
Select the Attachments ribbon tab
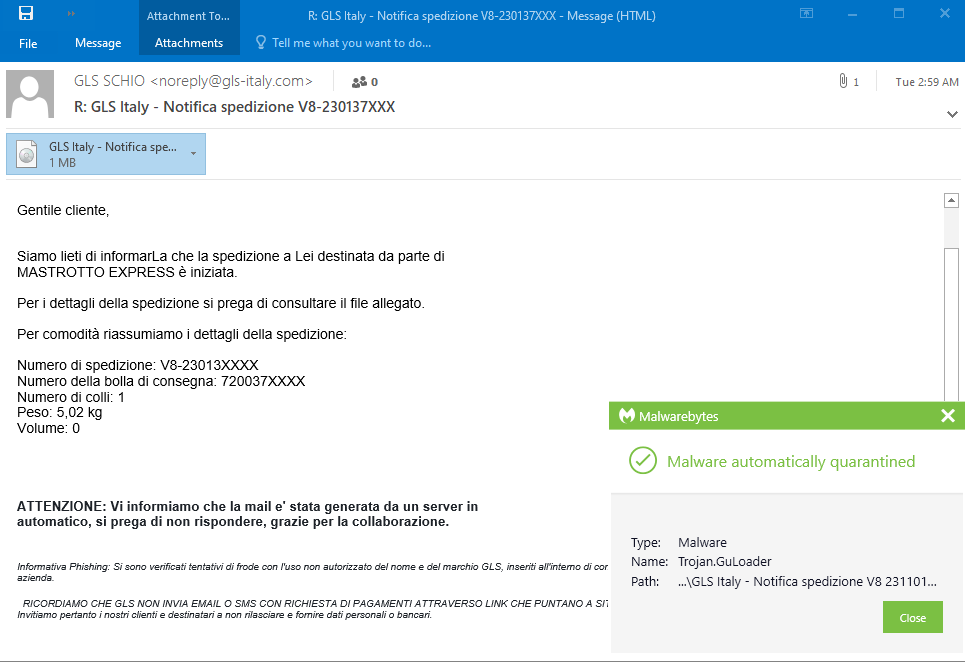coord(189,43)
